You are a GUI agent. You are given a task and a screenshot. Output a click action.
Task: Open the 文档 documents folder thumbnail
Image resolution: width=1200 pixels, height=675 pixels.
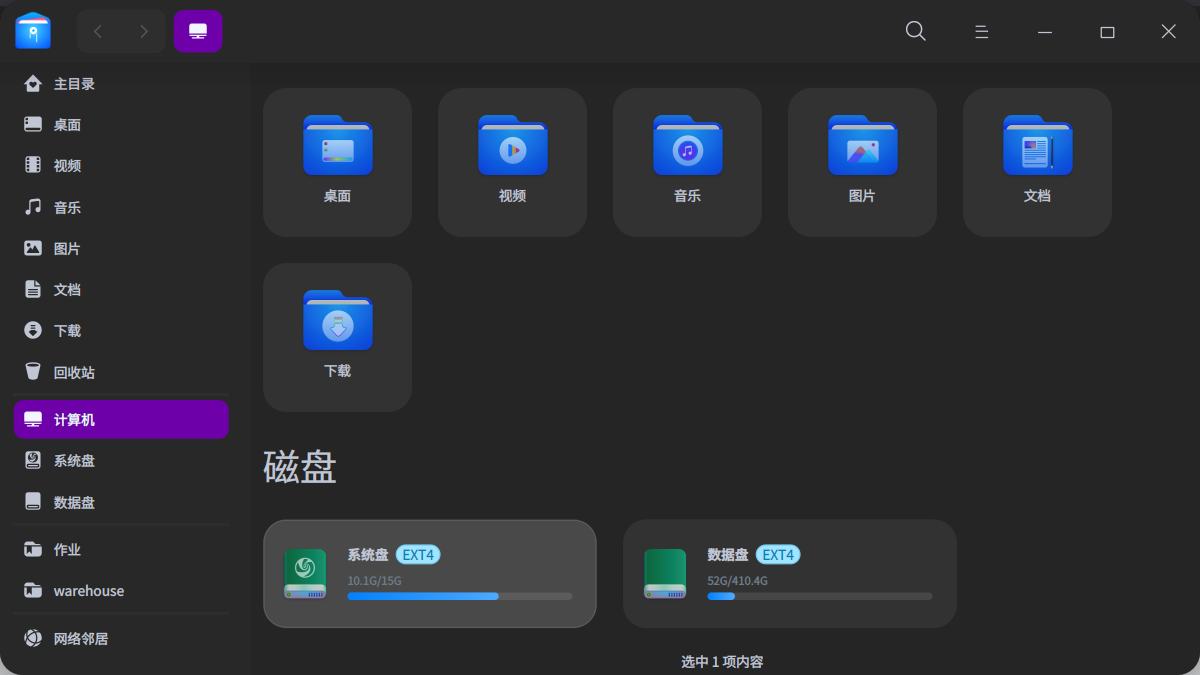click(1037, 162)
